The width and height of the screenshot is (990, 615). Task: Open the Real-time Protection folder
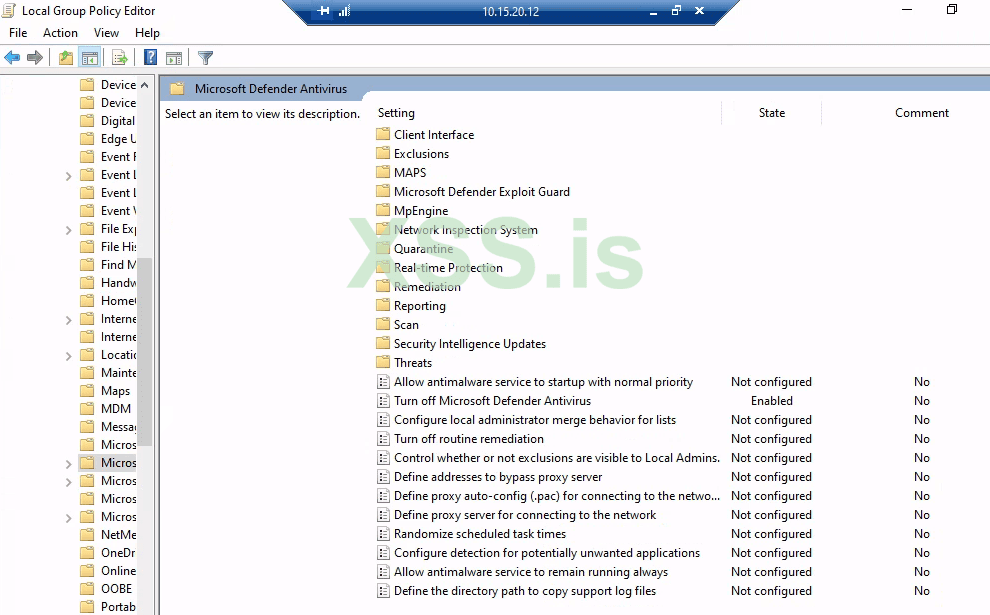point(439,268)
